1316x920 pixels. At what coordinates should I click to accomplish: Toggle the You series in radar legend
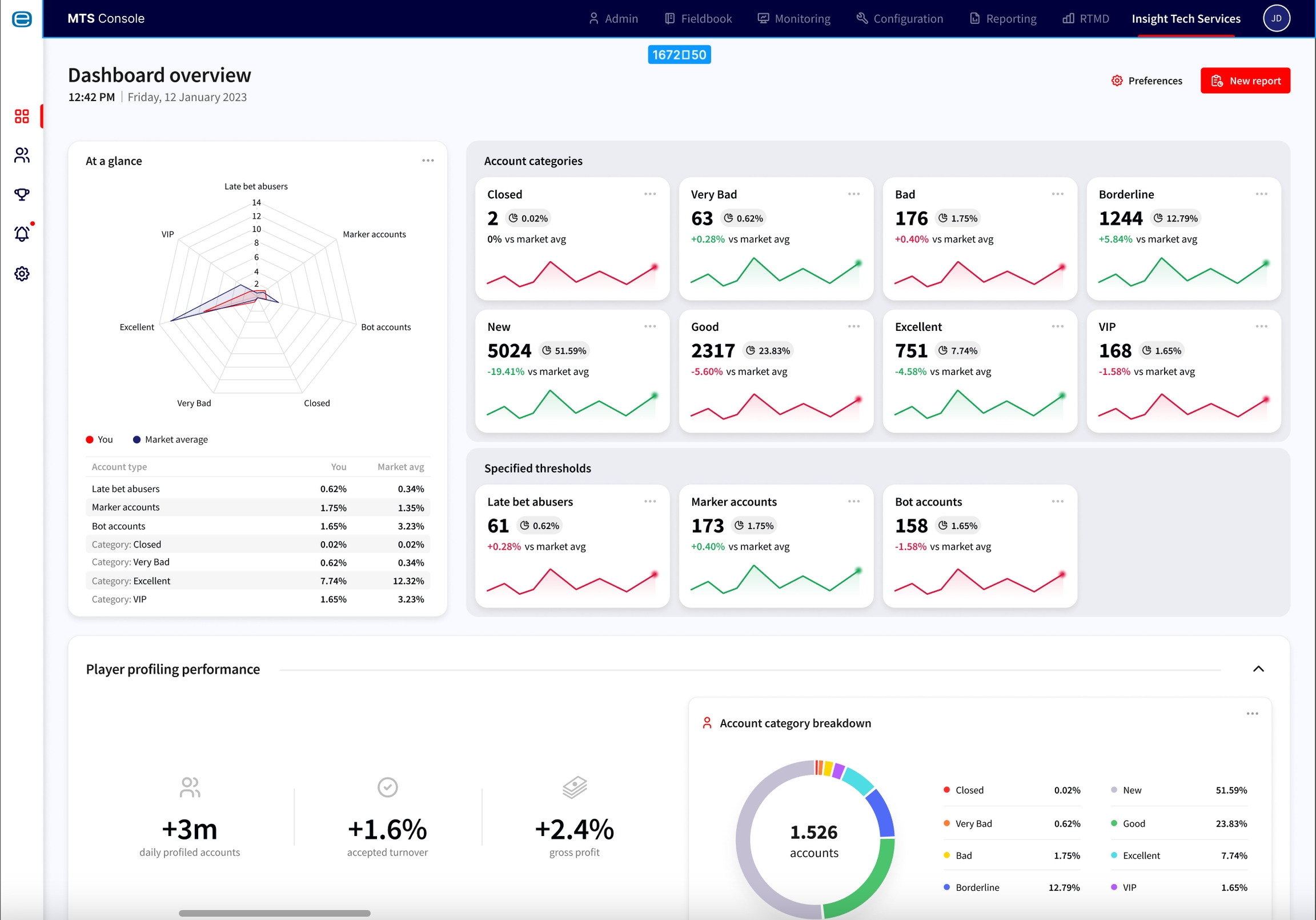(99, 439)
